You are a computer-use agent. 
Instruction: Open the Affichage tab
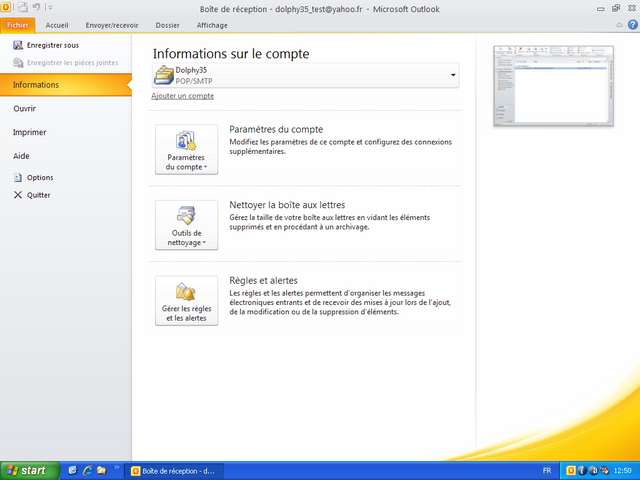pos(212,25)
